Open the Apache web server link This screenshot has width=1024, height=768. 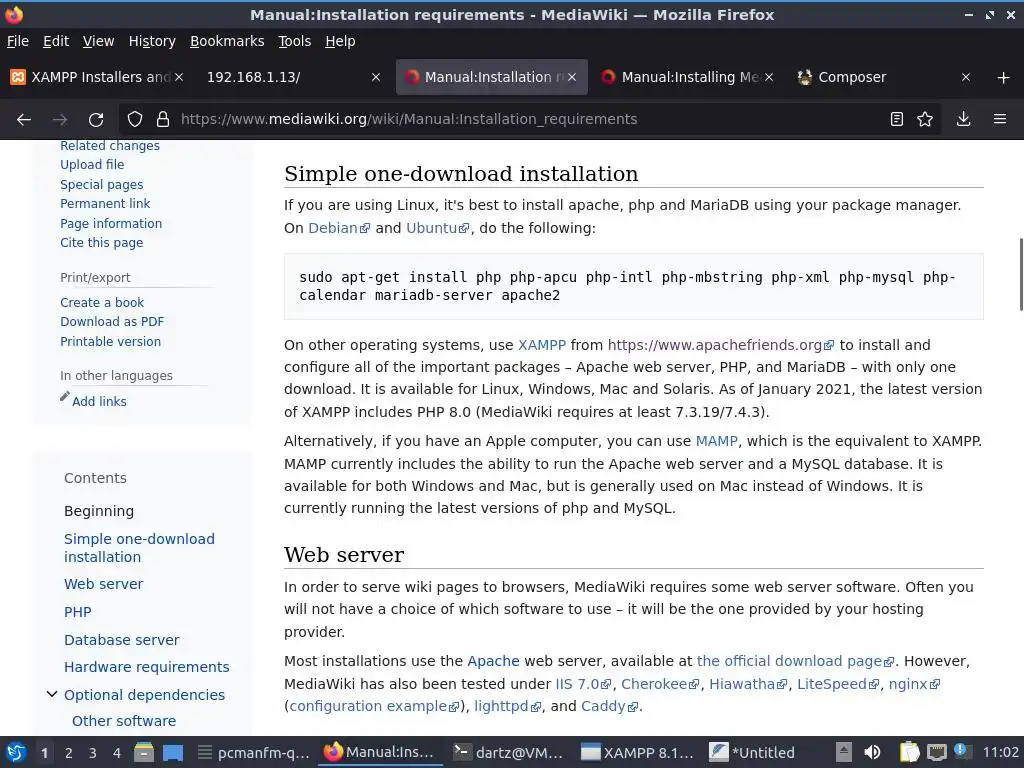[x=493, y=661]
